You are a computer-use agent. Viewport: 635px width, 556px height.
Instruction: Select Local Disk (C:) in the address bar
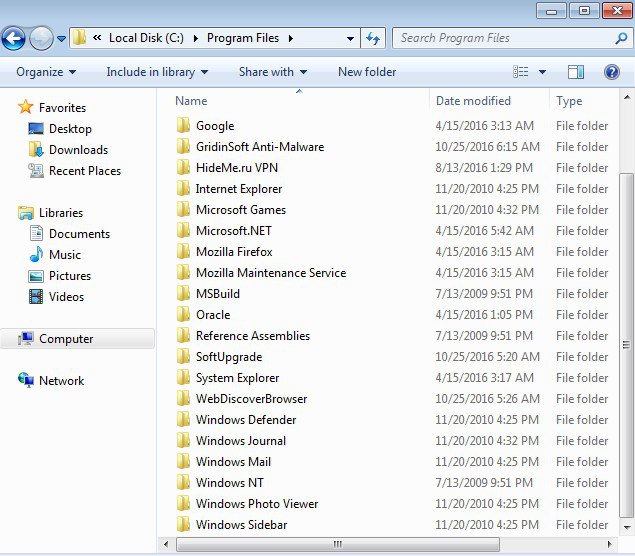pos(146,38)
